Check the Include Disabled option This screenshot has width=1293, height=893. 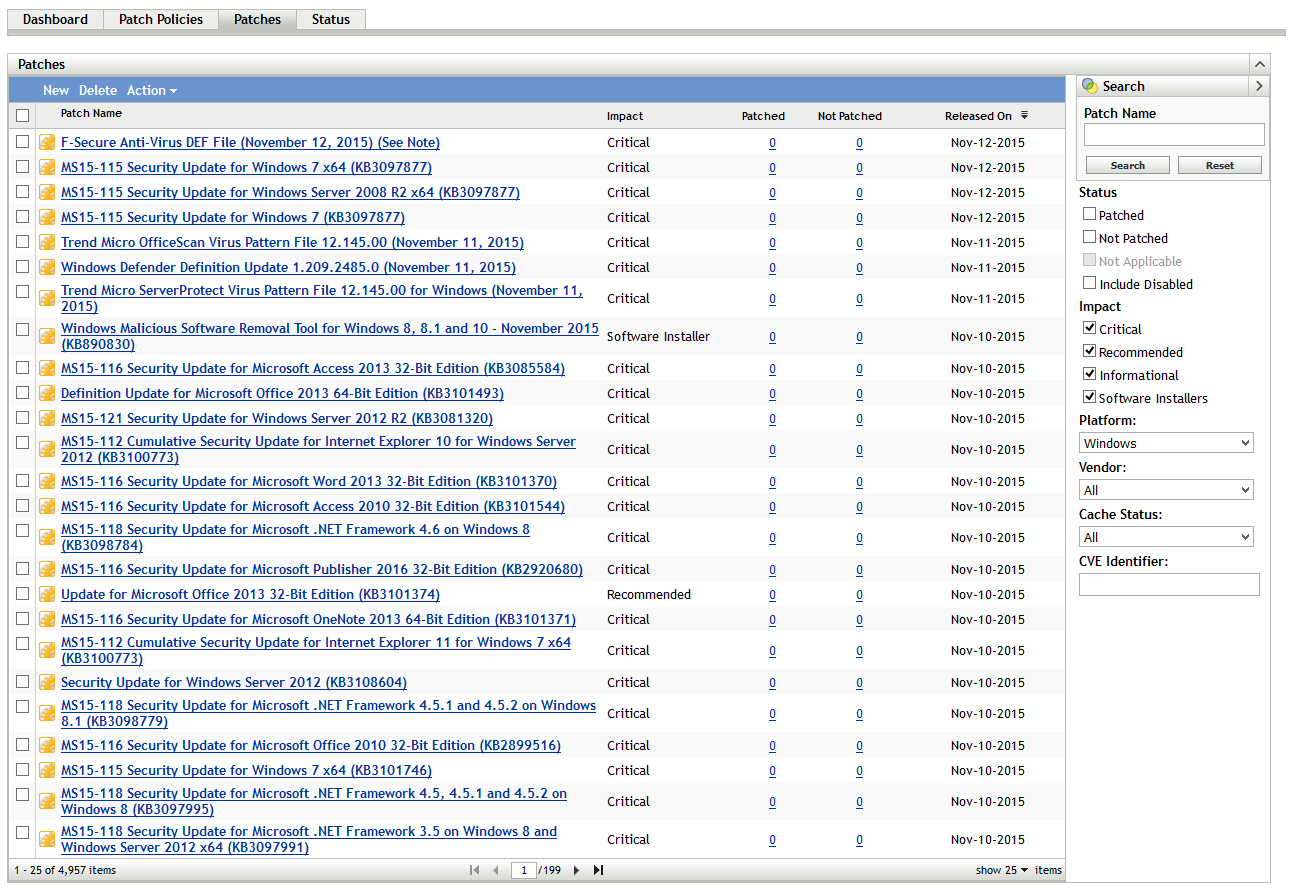1090,283
